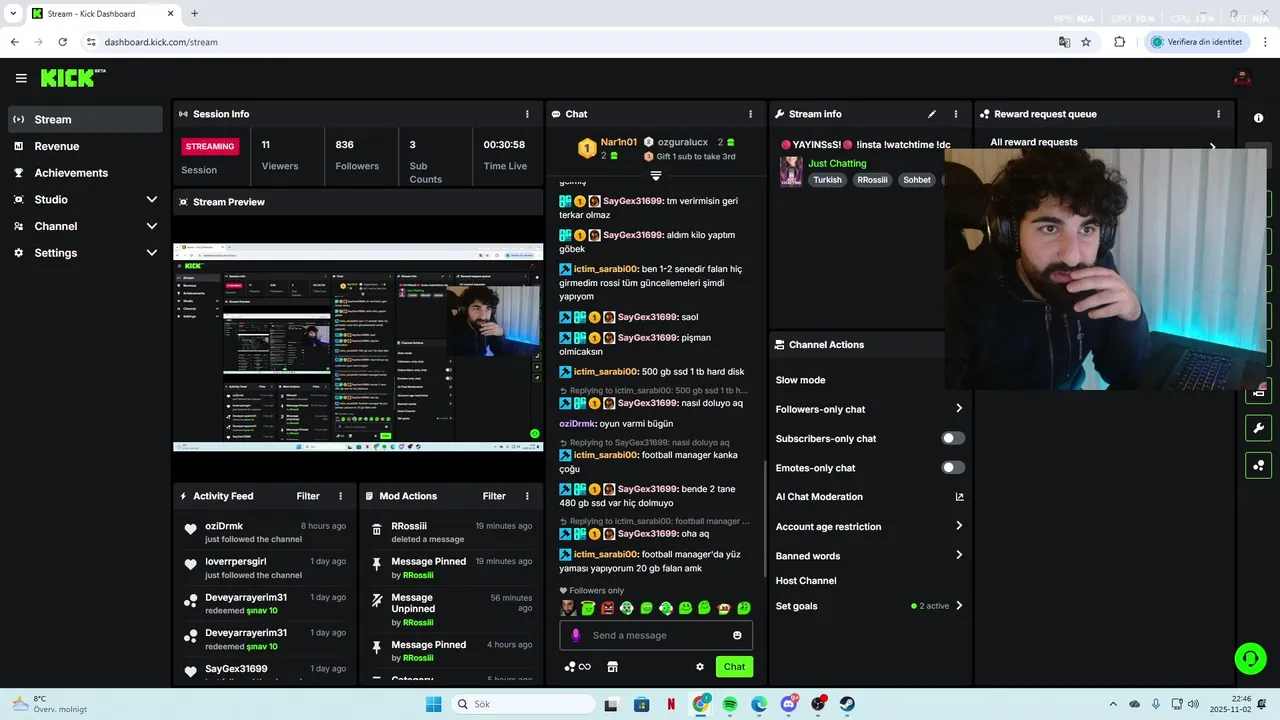Click the address bar URL
Image resolution: width=1280 pixels, height=720 pixels.
point(161,42)
